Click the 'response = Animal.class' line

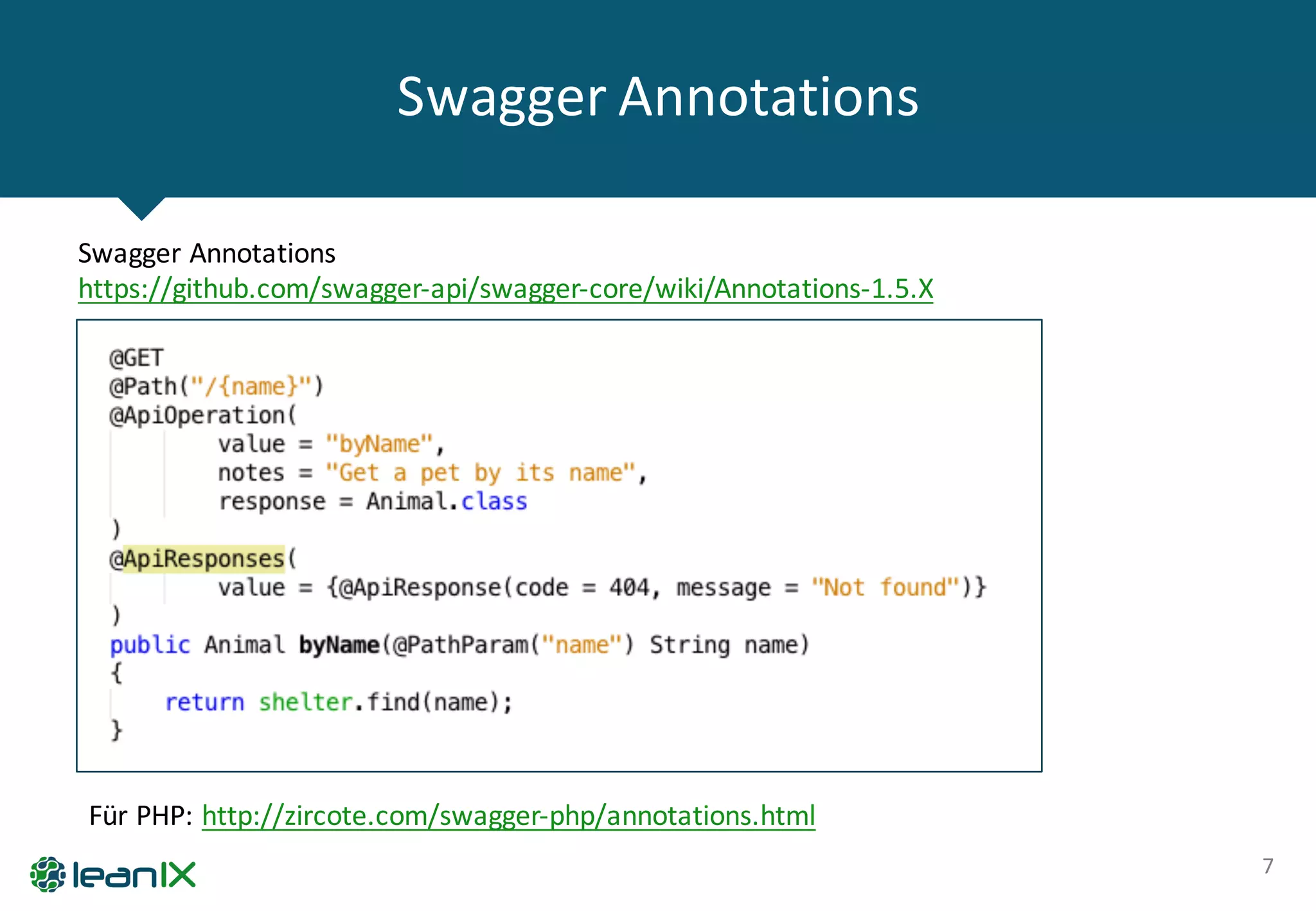tap(373, 501)
